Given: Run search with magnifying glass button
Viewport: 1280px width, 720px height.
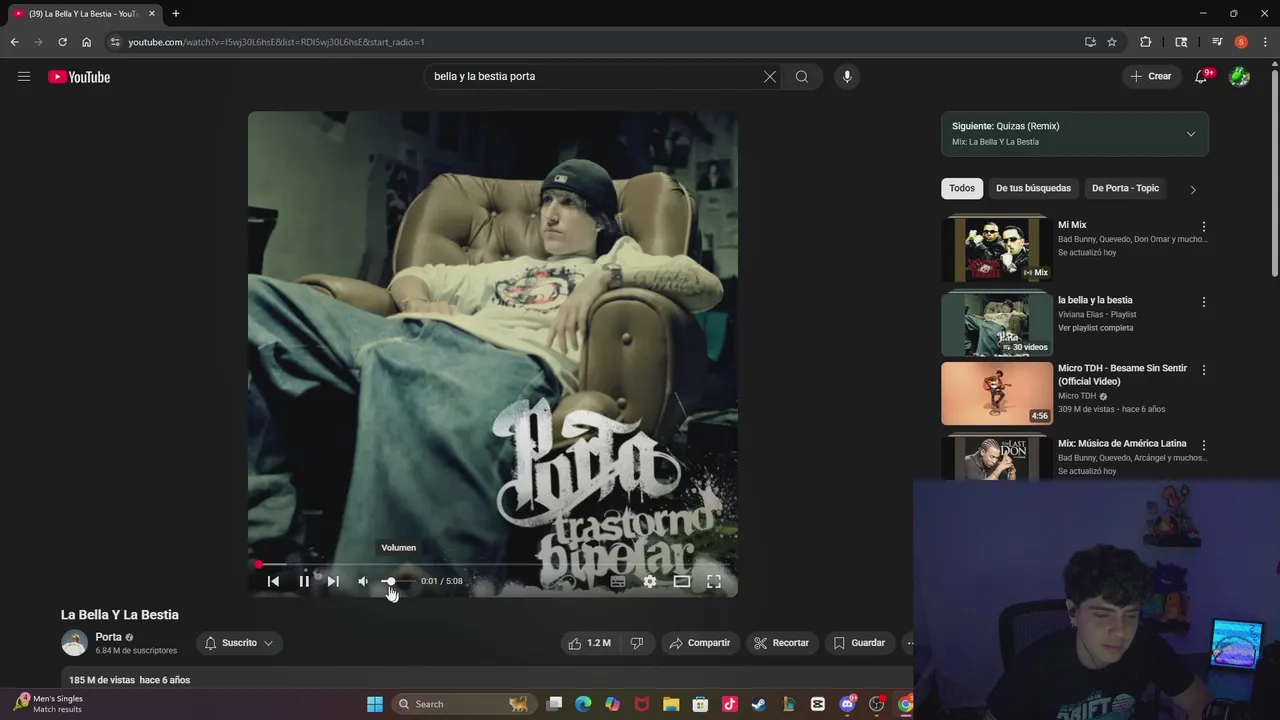Looking at the screenshot, I should tap(802, 76).
